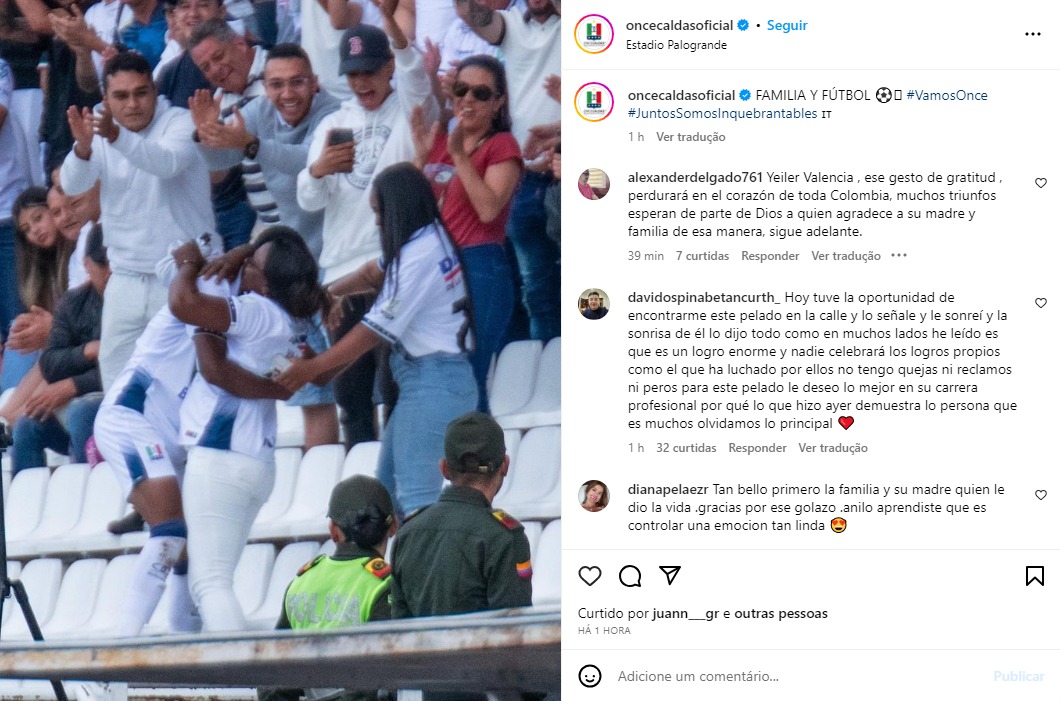Like alexanderdelgado761's comment
Image resolution: width=1060 pixels, height=701 pixels.
tap(1041, 183)
